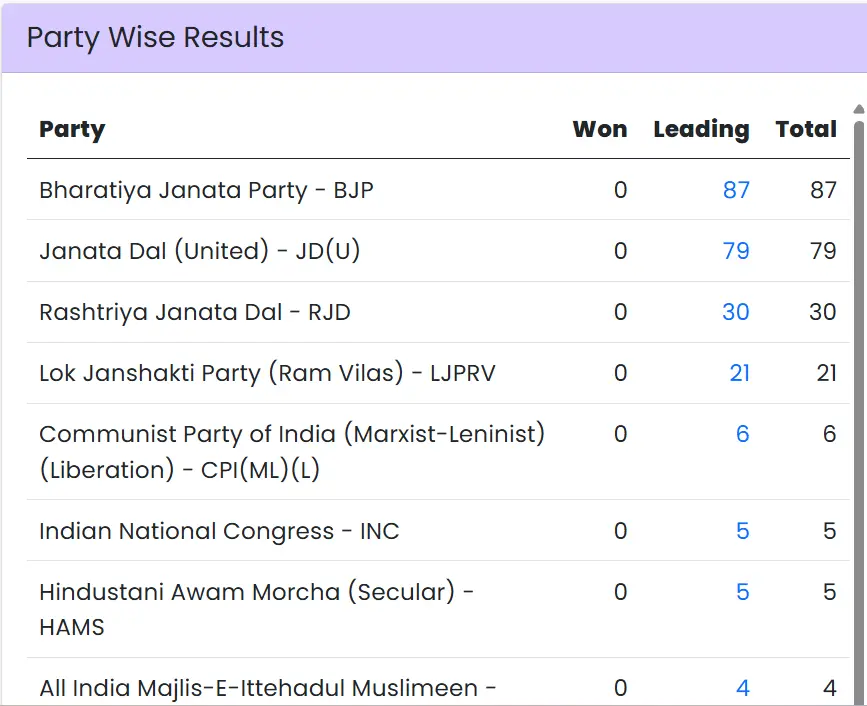Click the Leading column header
867x706 pixels.
[701, 129]
